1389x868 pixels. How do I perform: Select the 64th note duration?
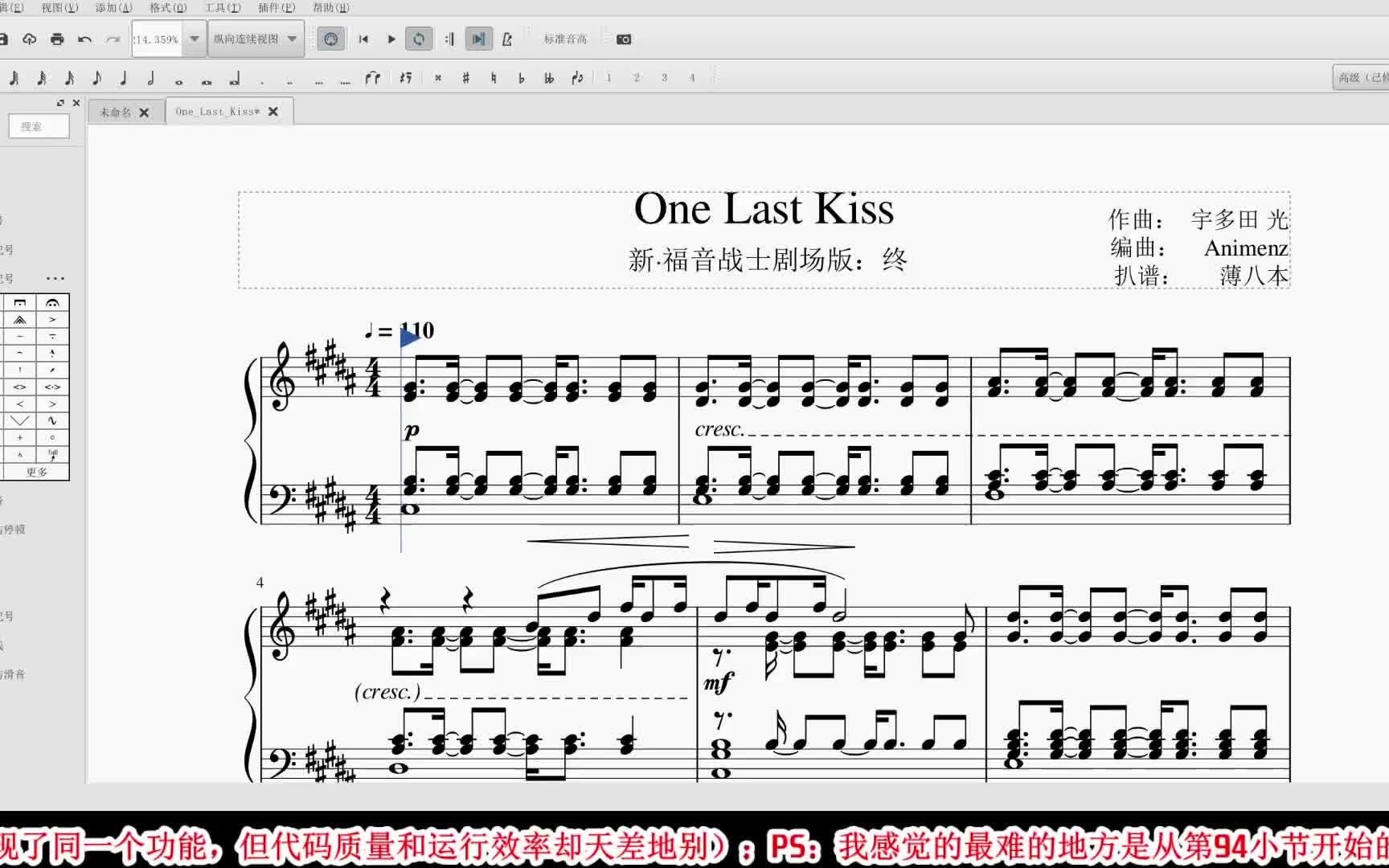click(14, 78)
